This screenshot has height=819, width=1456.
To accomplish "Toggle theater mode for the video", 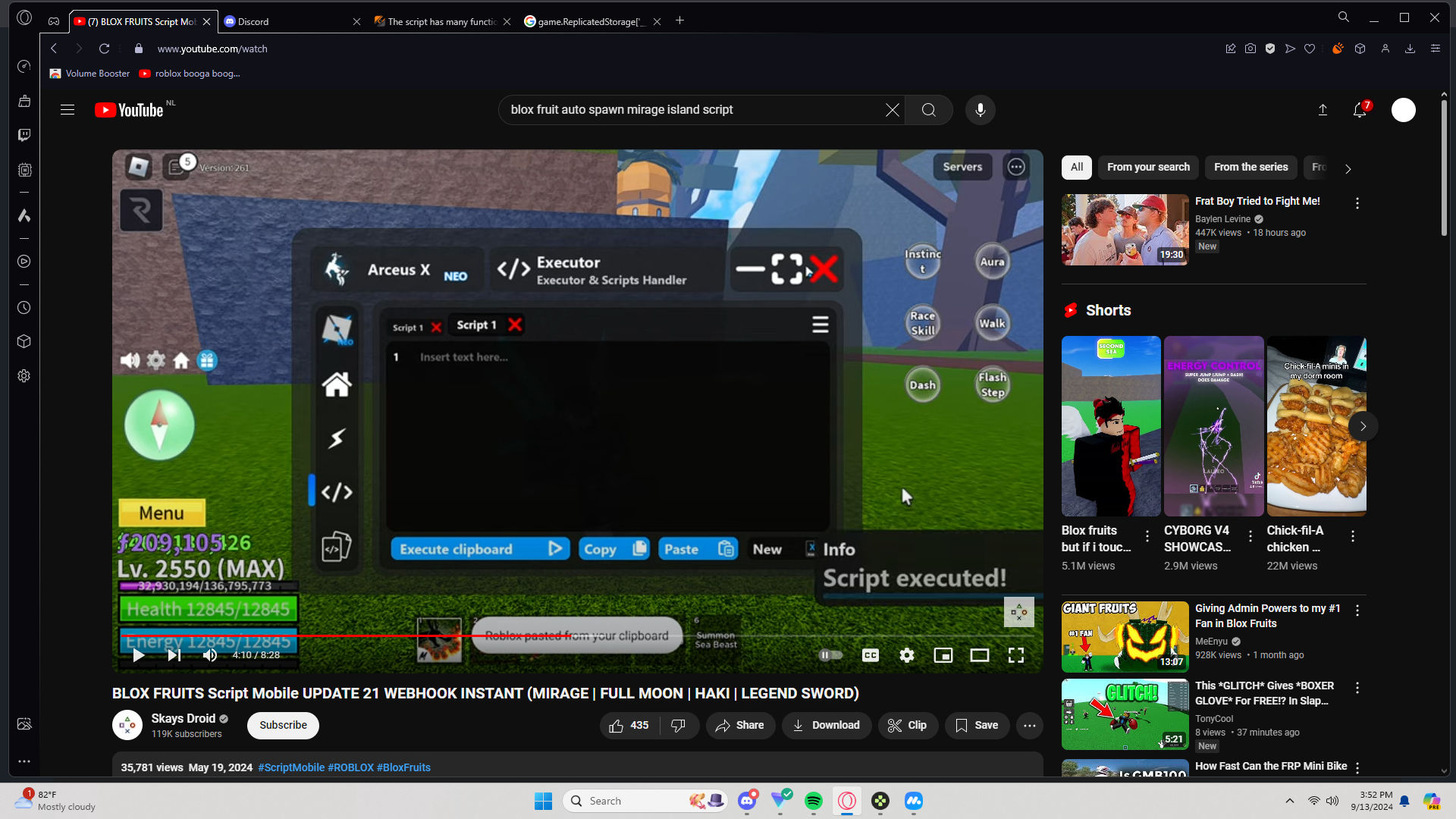I will 980,655.
